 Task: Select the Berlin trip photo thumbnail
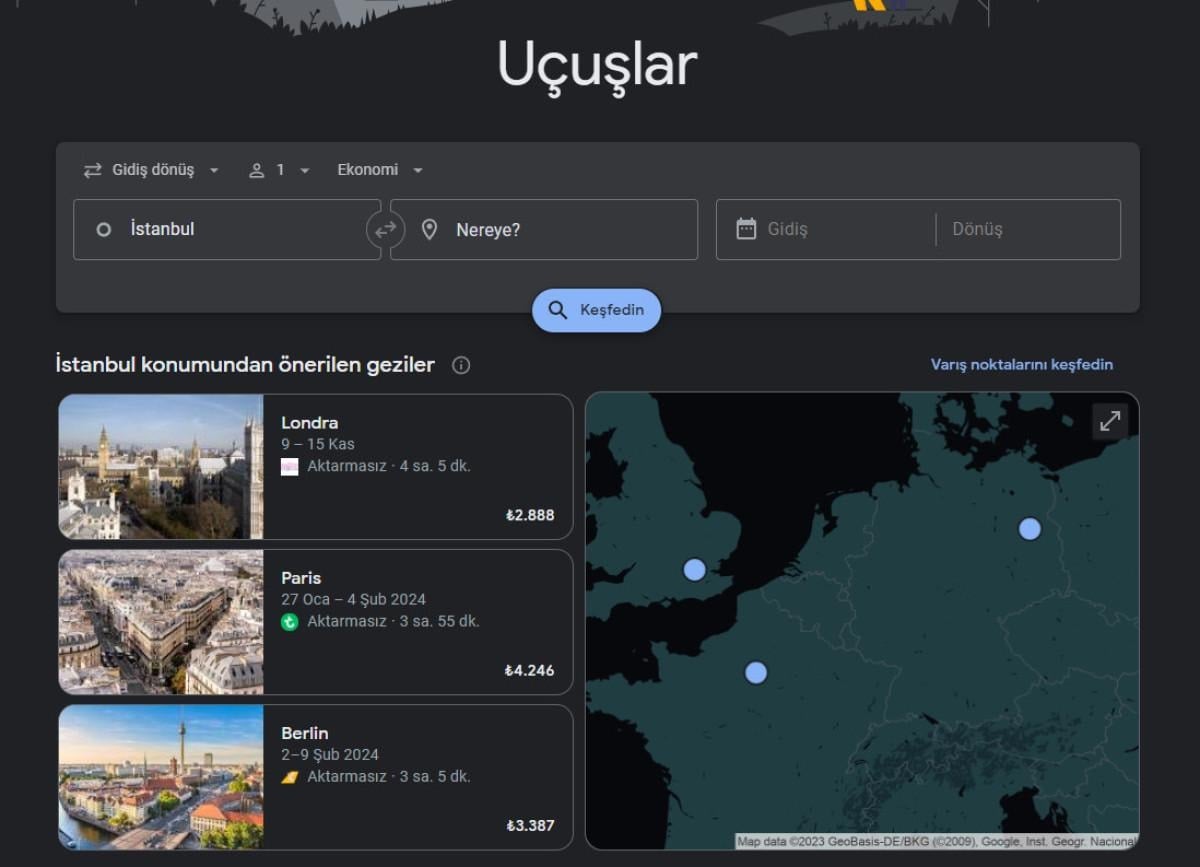[161, 777]
